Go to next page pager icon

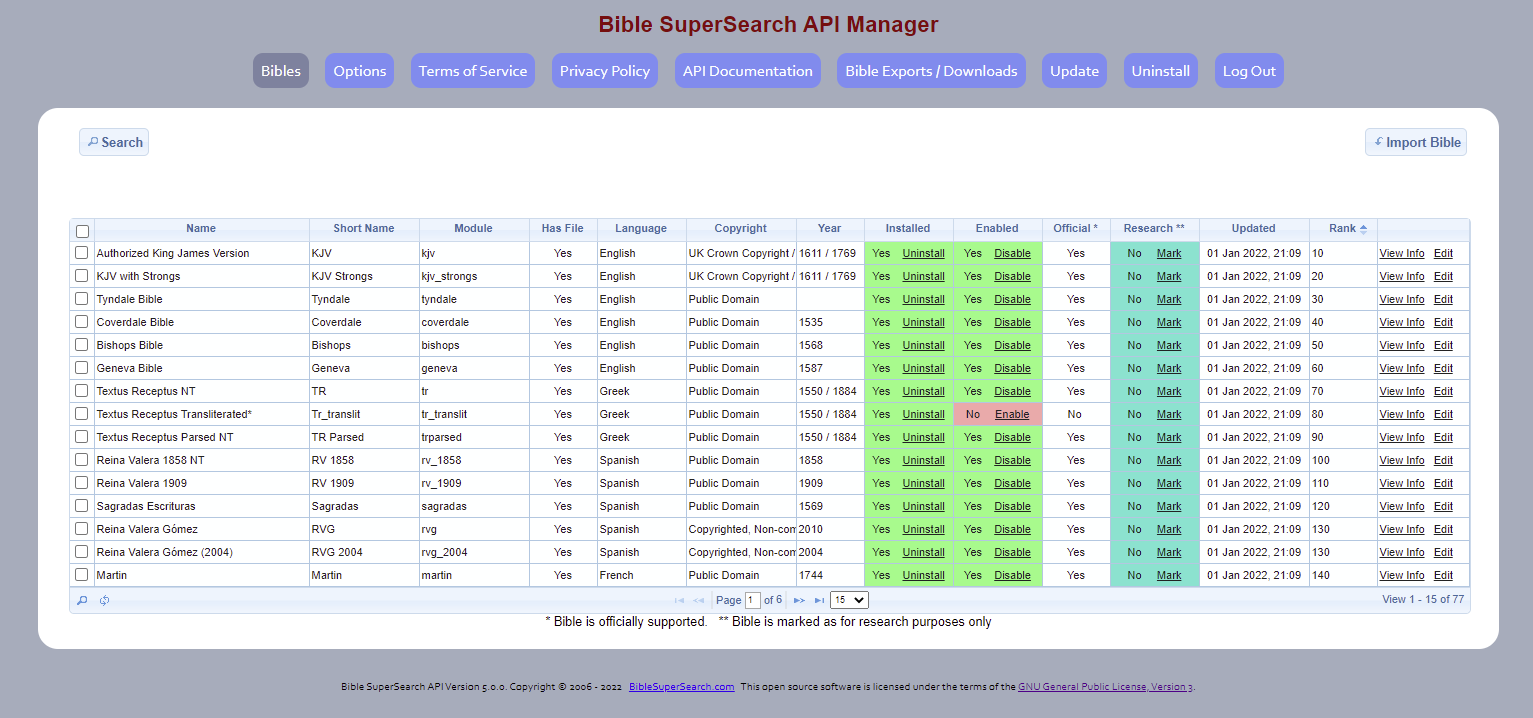click(799, 600)
